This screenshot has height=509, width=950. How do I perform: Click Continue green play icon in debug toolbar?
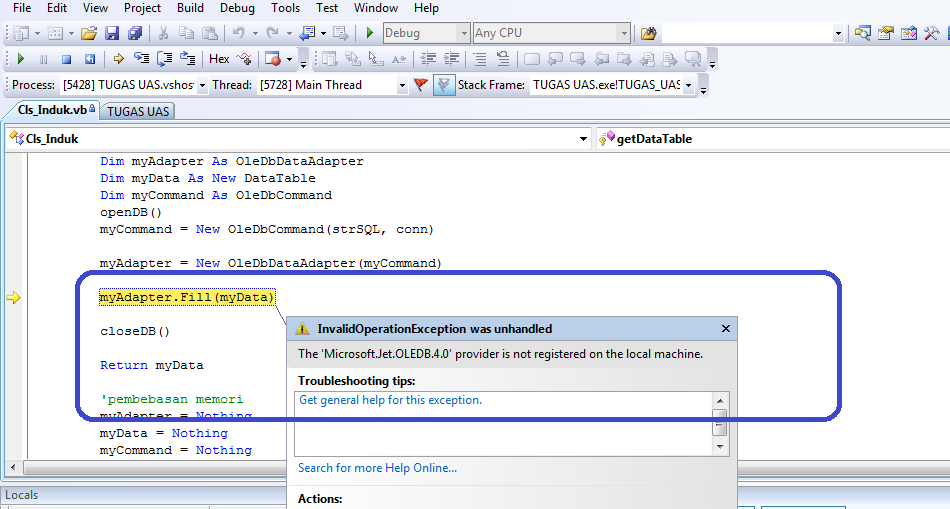click(x=21, y=59)
